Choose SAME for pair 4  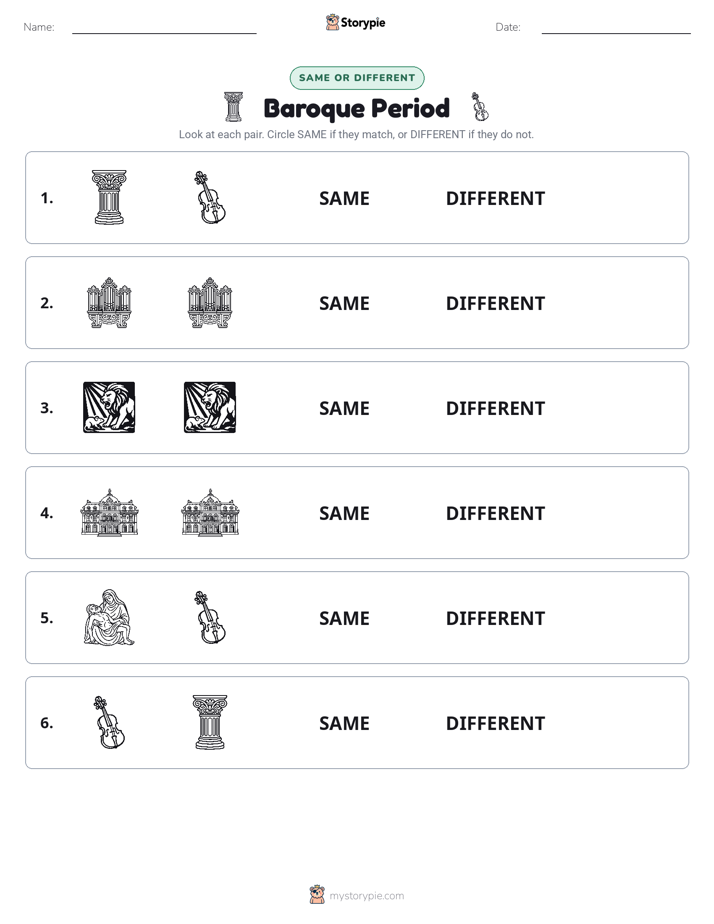point(344,513)
